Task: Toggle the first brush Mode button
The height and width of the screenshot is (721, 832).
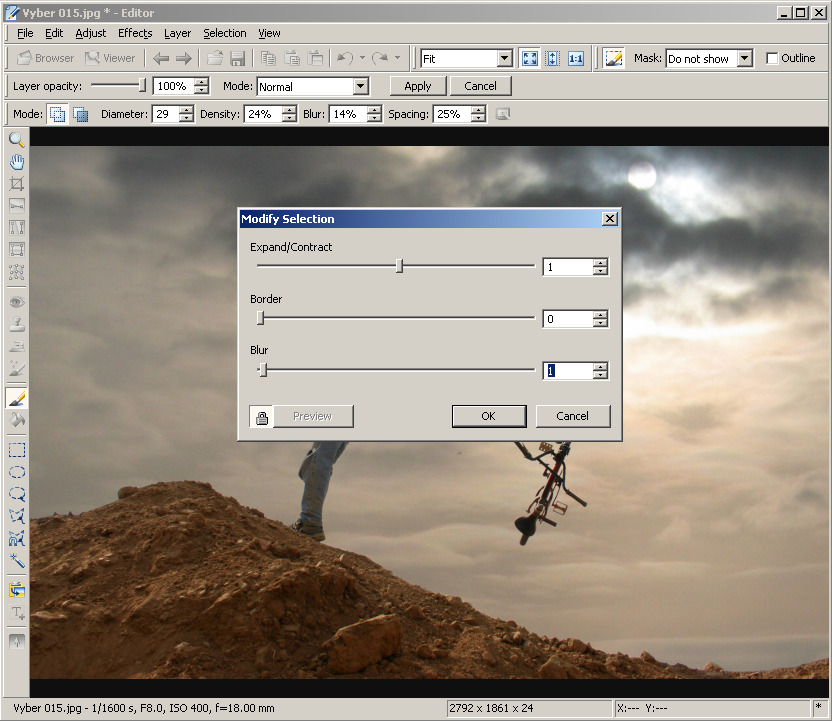Action: [58, 114]
